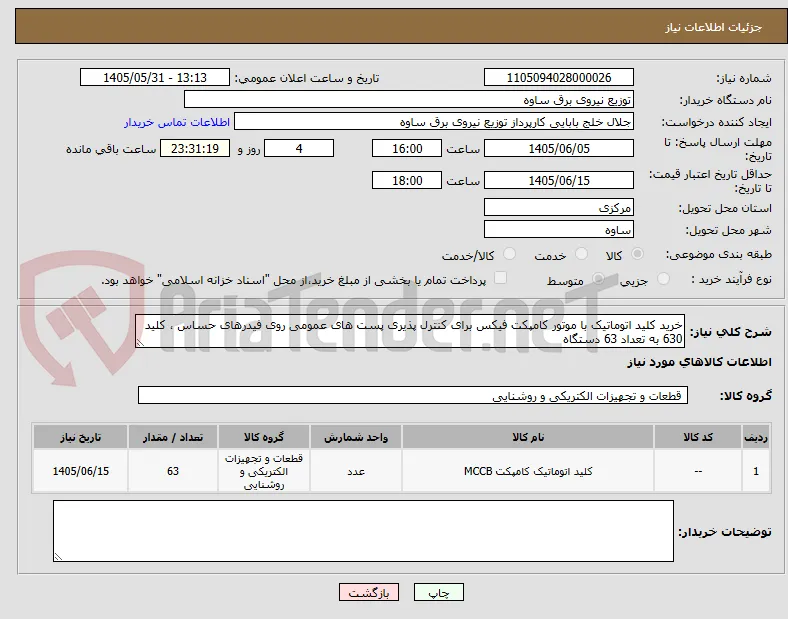Select the متوسط purchase type radio
The height and width of the screenshot is (619, 788).
pyautogui.click(x=598, y=279)
